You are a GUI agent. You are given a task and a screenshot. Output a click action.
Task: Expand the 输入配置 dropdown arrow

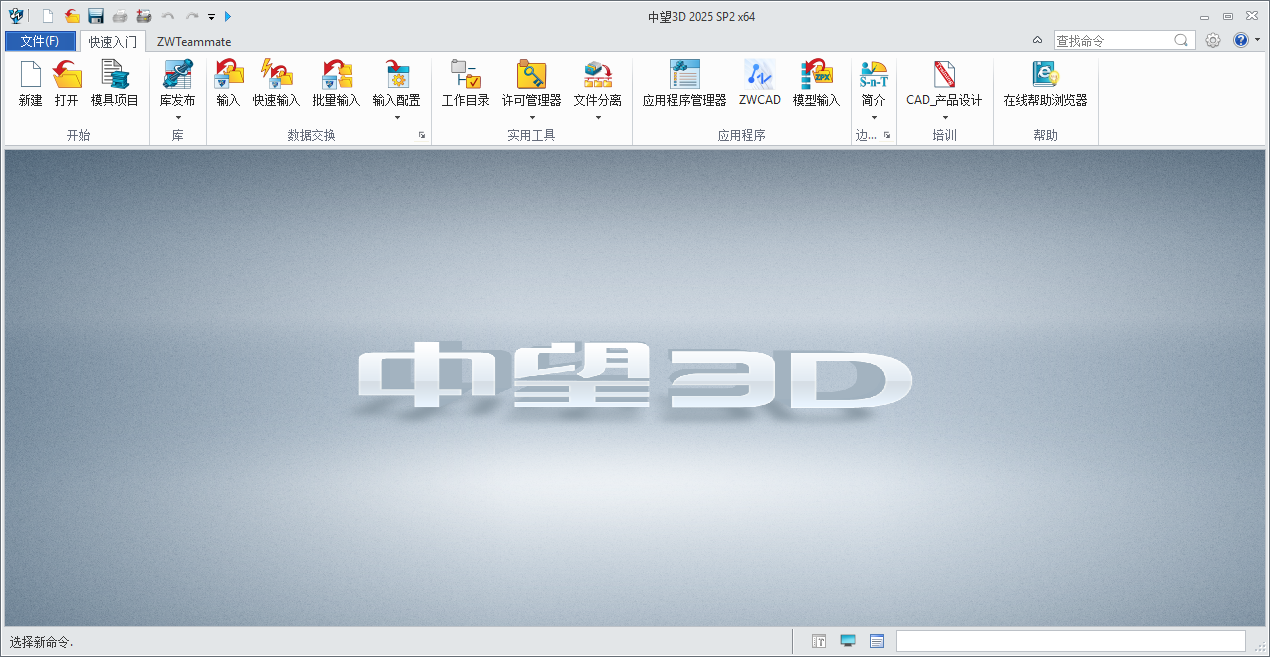pyautogui.click(x=397, y=118)
